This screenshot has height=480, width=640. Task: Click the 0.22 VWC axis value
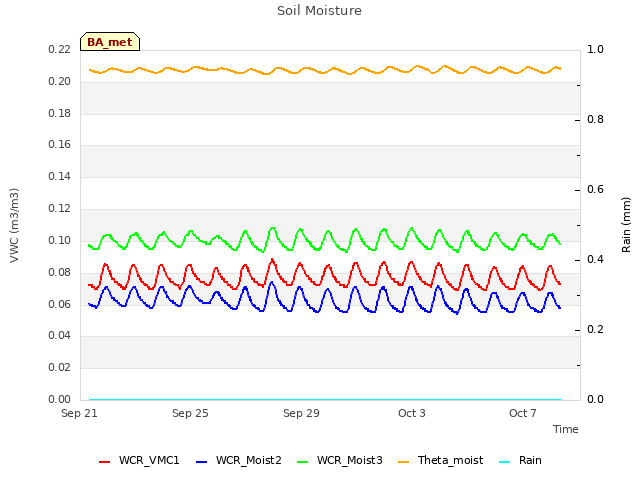click(x=60, y=49)
